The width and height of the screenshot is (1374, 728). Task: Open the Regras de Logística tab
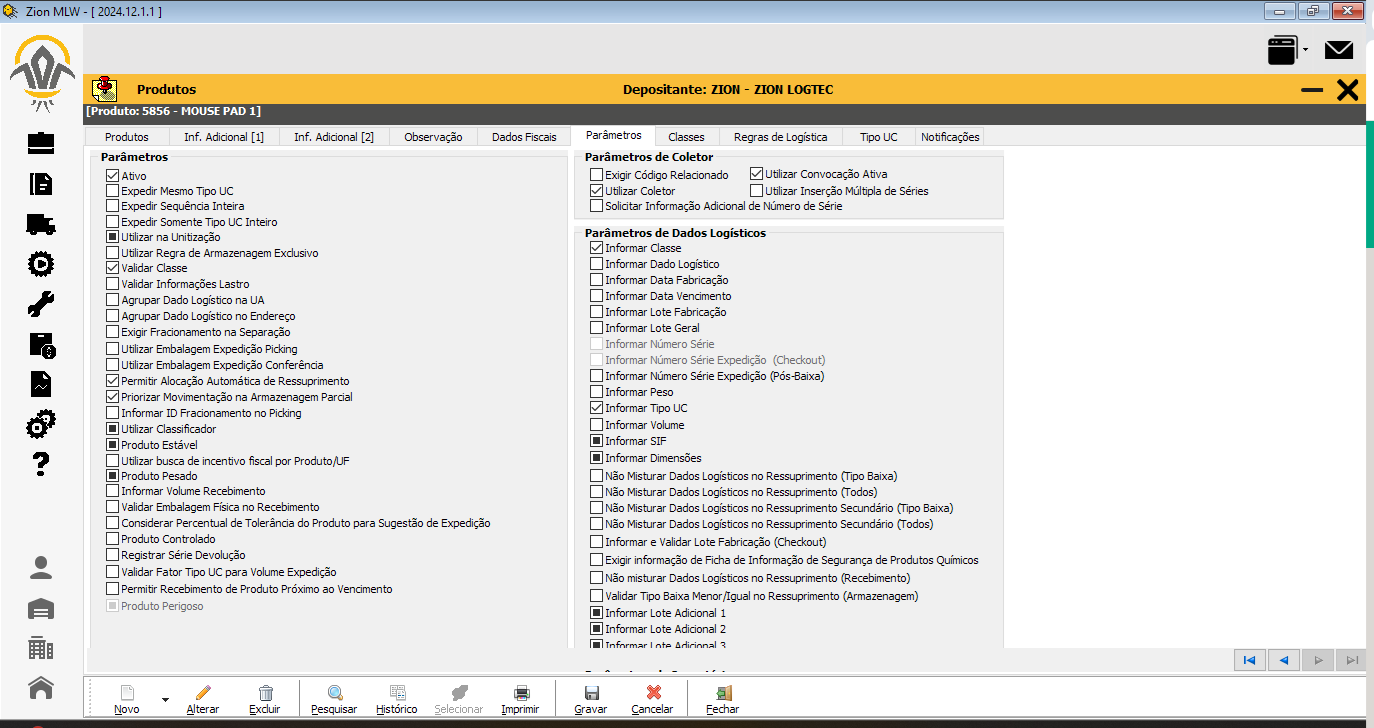tap(780, 137)
